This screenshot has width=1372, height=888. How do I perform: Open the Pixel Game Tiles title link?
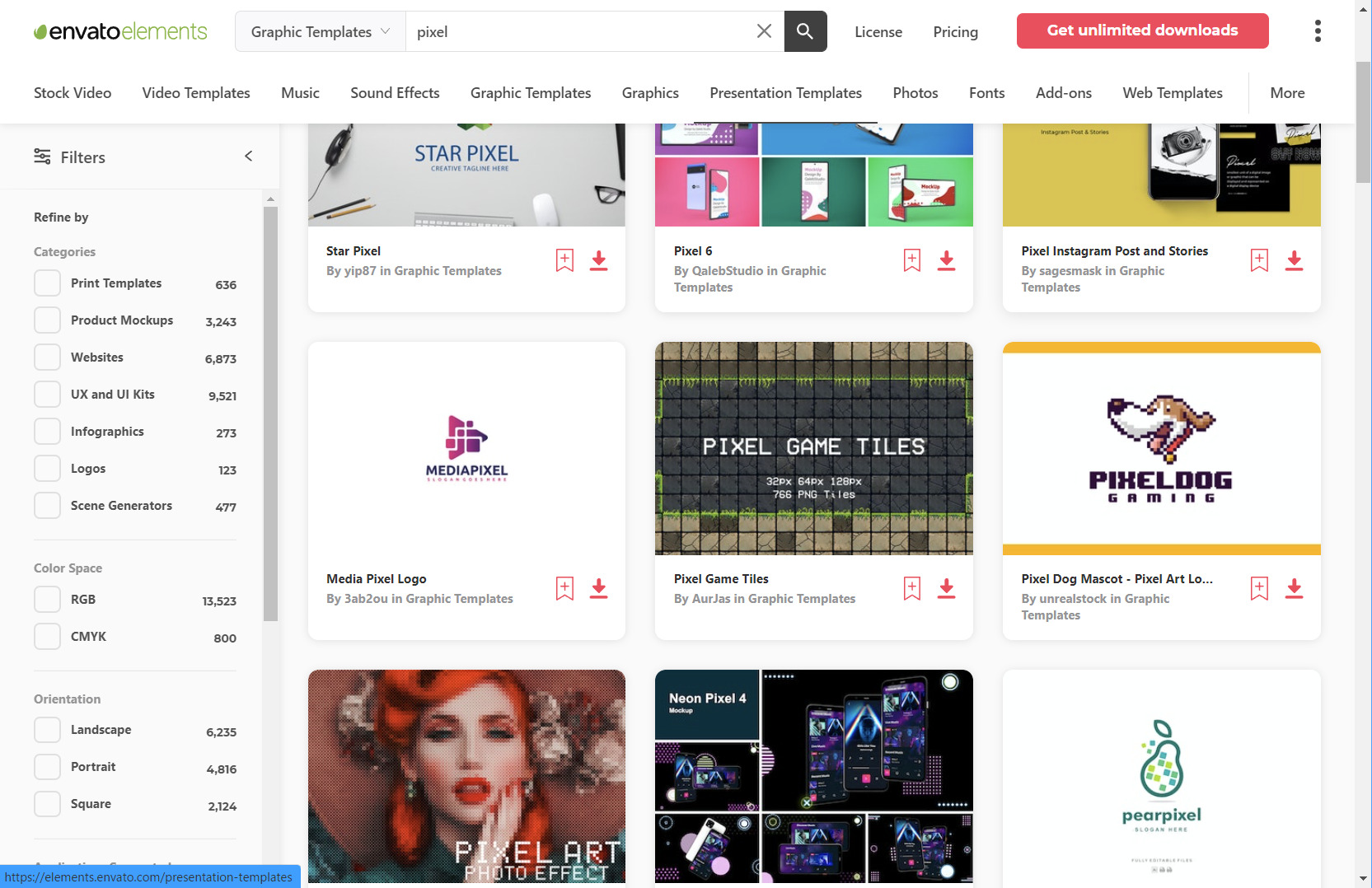(721, 579)
